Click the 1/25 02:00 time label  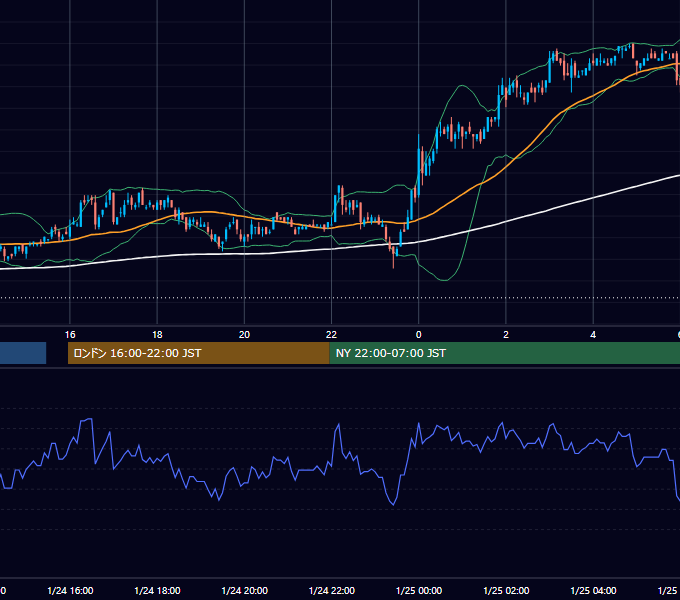506,590
